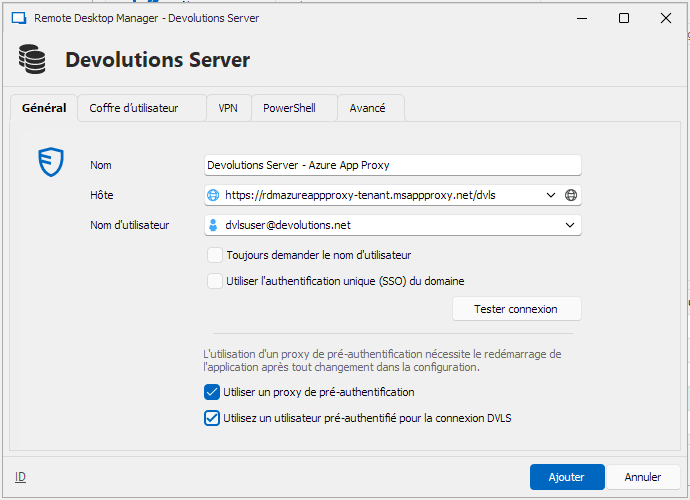Open the VPN tab

(x=228, y=108)
